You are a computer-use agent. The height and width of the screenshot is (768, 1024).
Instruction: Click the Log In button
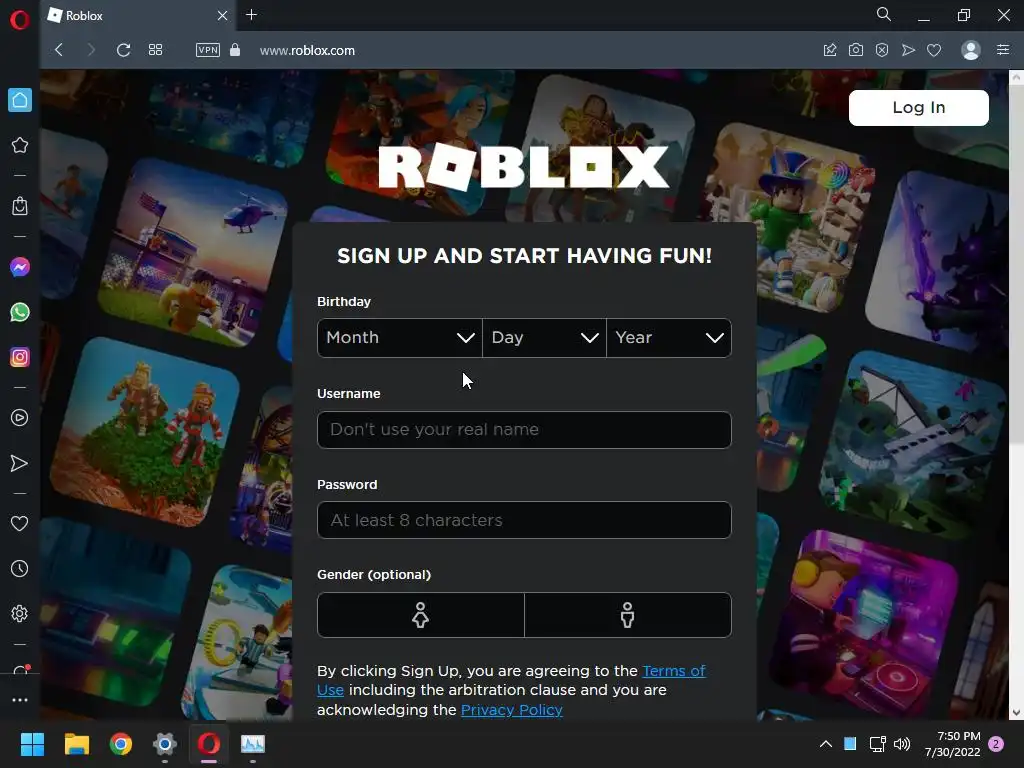pyautogui.click(x=918, y=108)
